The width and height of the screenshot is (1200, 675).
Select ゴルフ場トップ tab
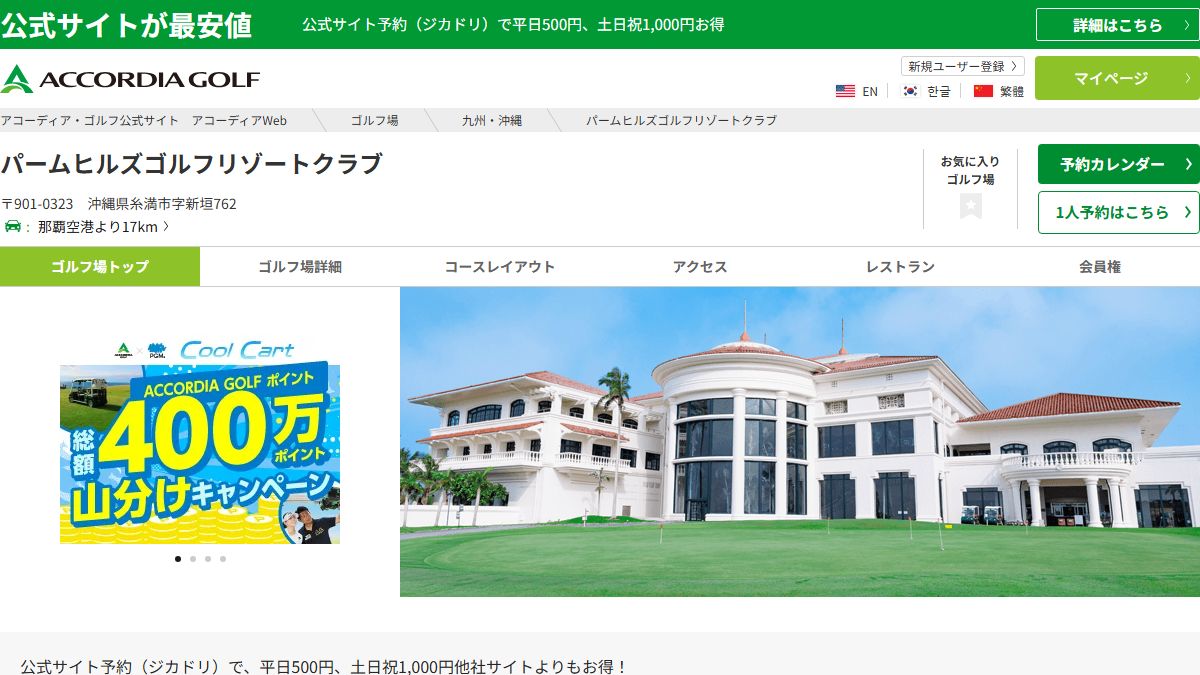coord(100,266)
